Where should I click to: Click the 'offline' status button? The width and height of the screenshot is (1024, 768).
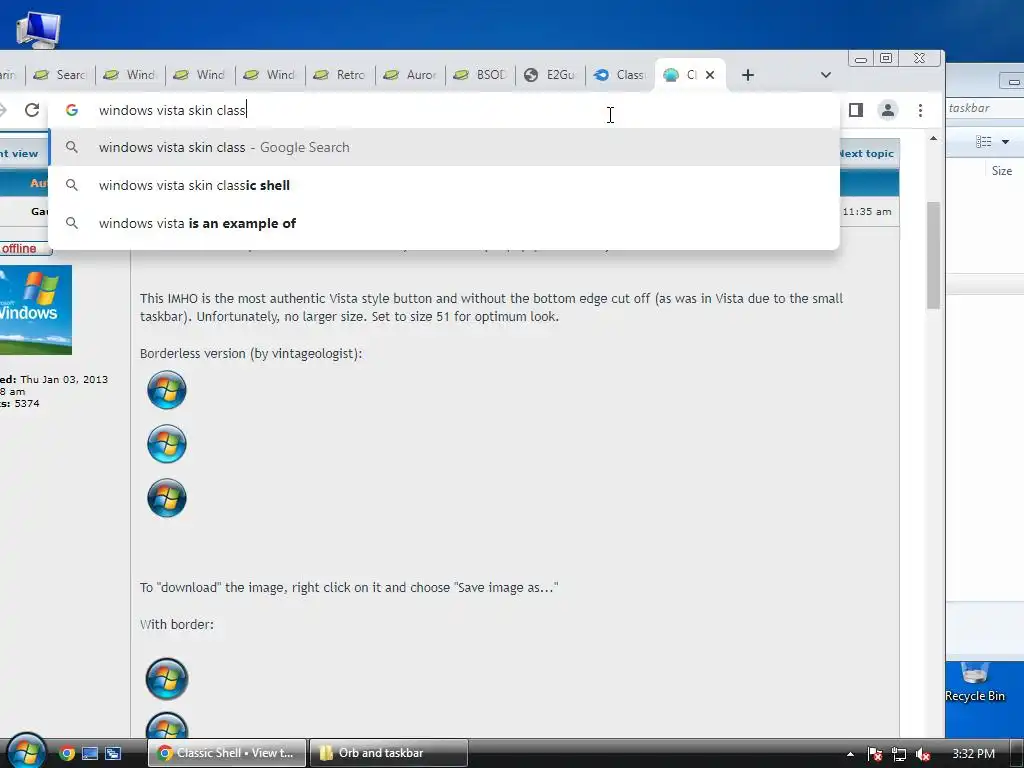(25, 249)
